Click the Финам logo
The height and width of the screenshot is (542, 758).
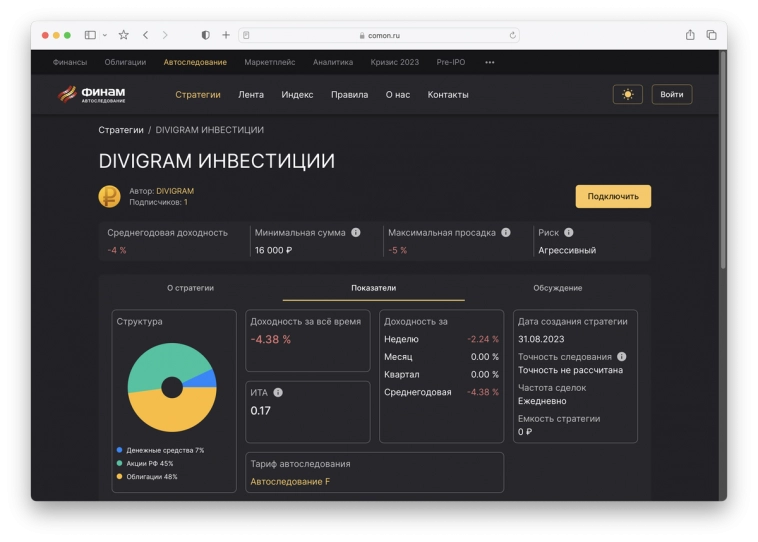(91, 94)
